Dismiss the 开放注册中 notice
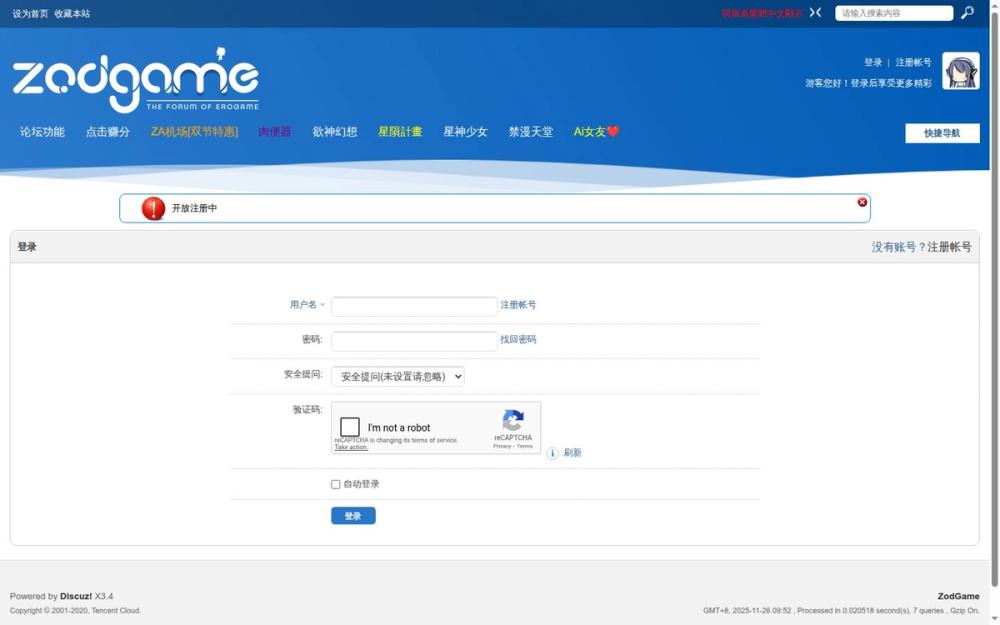Screen dimensions: 1000x625 click(x=862, y=201)
